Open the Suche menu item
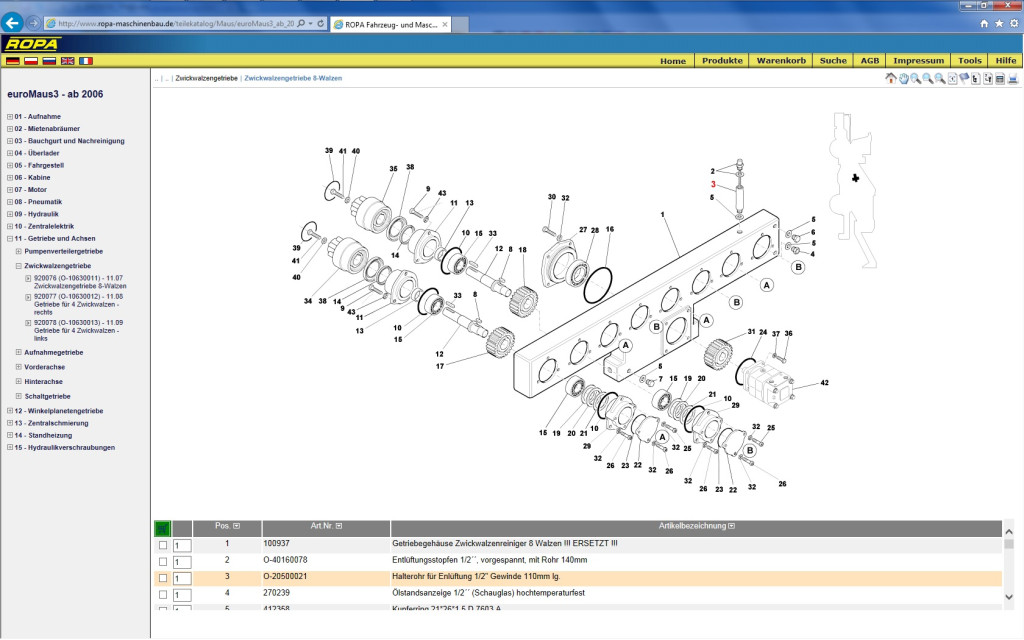 coord(833,61)
